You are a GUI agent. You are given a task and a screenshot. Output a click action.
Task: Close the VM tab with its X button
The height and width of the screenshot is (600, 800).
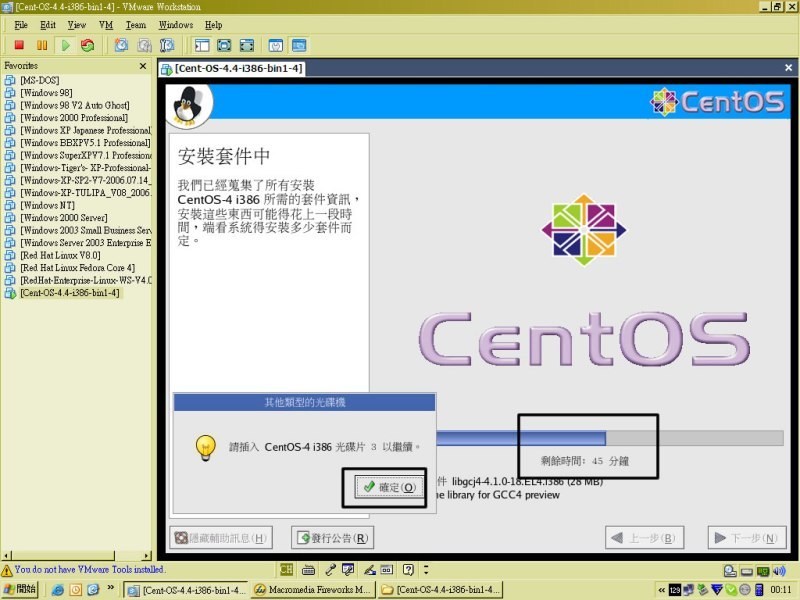788,68
